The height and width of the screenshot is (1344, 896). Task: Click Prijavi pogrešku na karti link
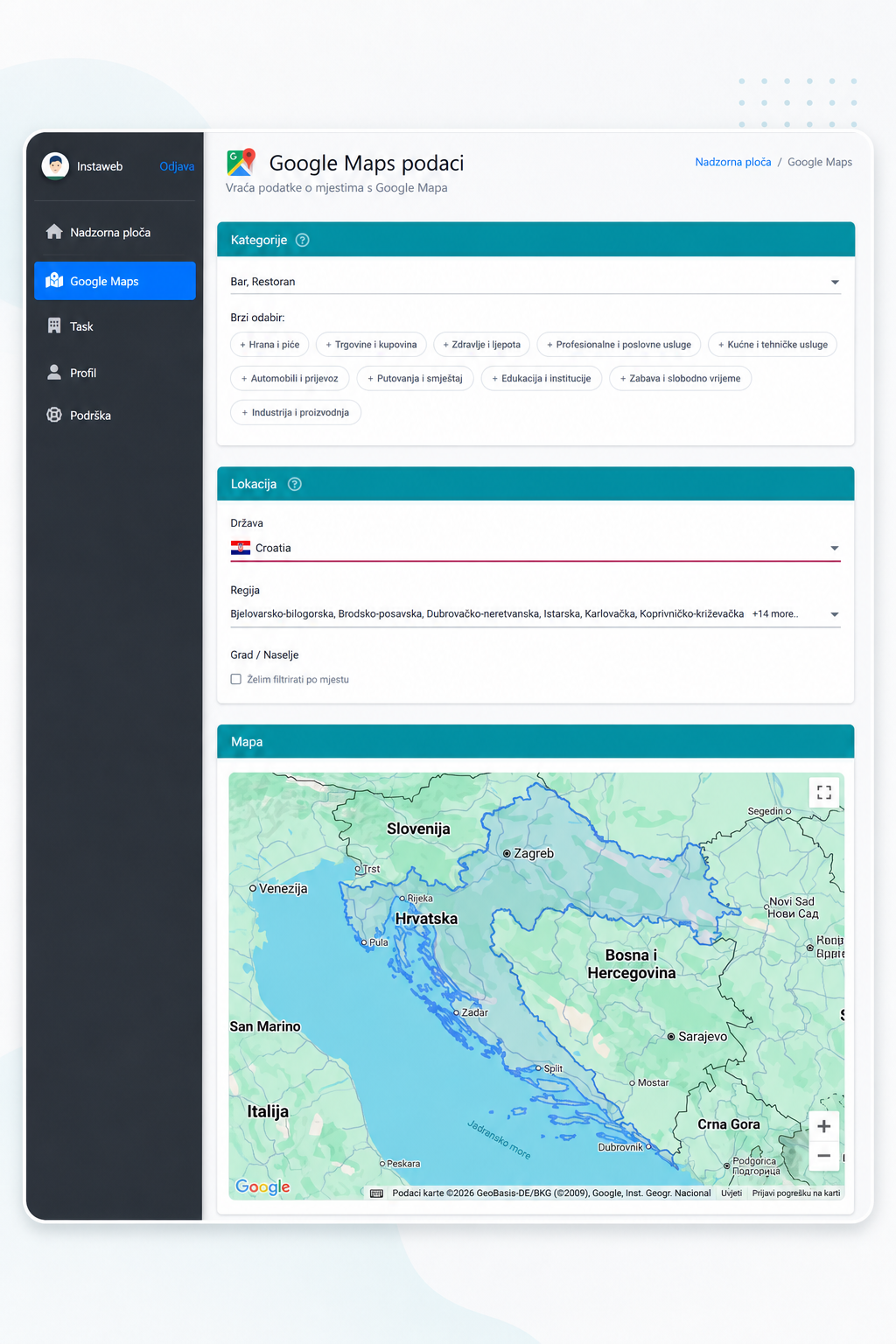[x=796, y=1193]
